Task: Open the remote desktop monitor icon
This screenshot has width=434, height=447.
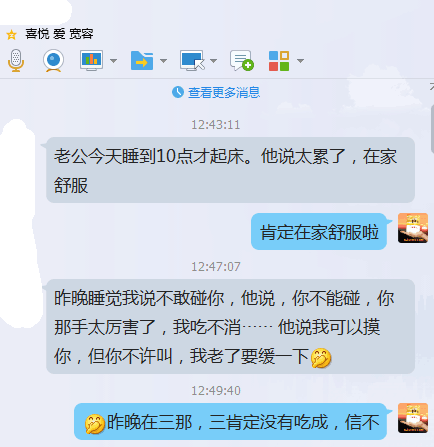Action: coord(192,60)
